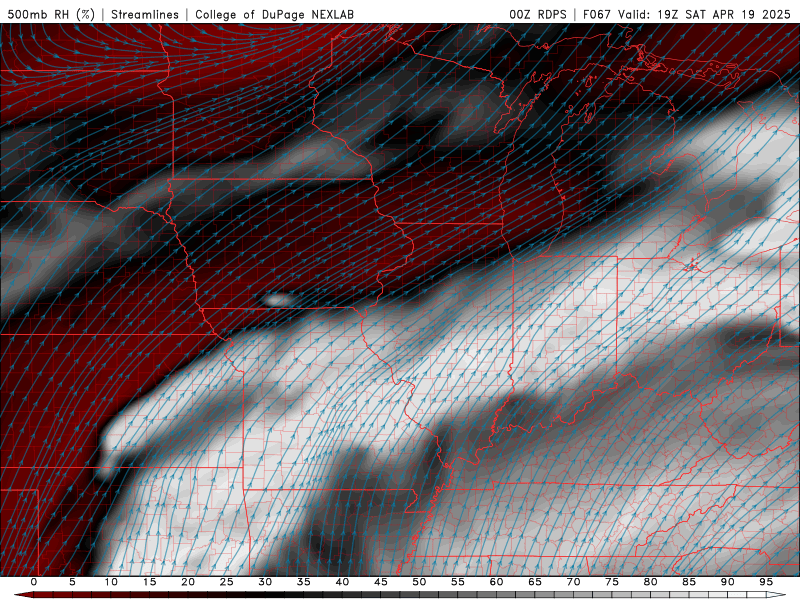Click the "Streamlines" header label
The image size is (800, 600).
[x=145, y=14]
